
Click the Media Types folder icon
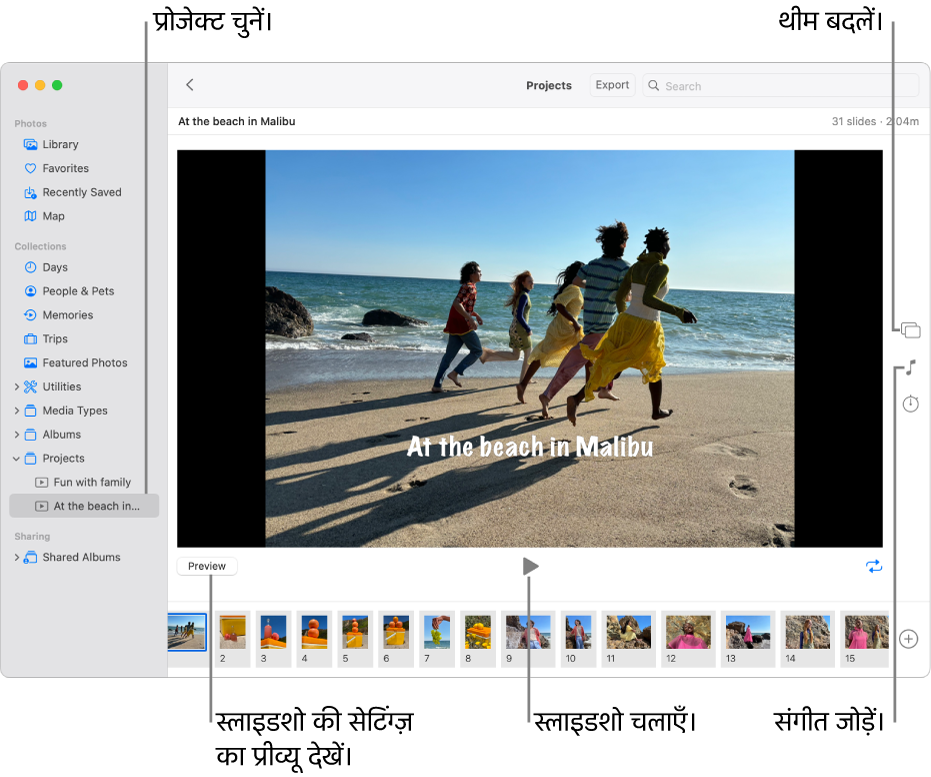pos(30,411)
